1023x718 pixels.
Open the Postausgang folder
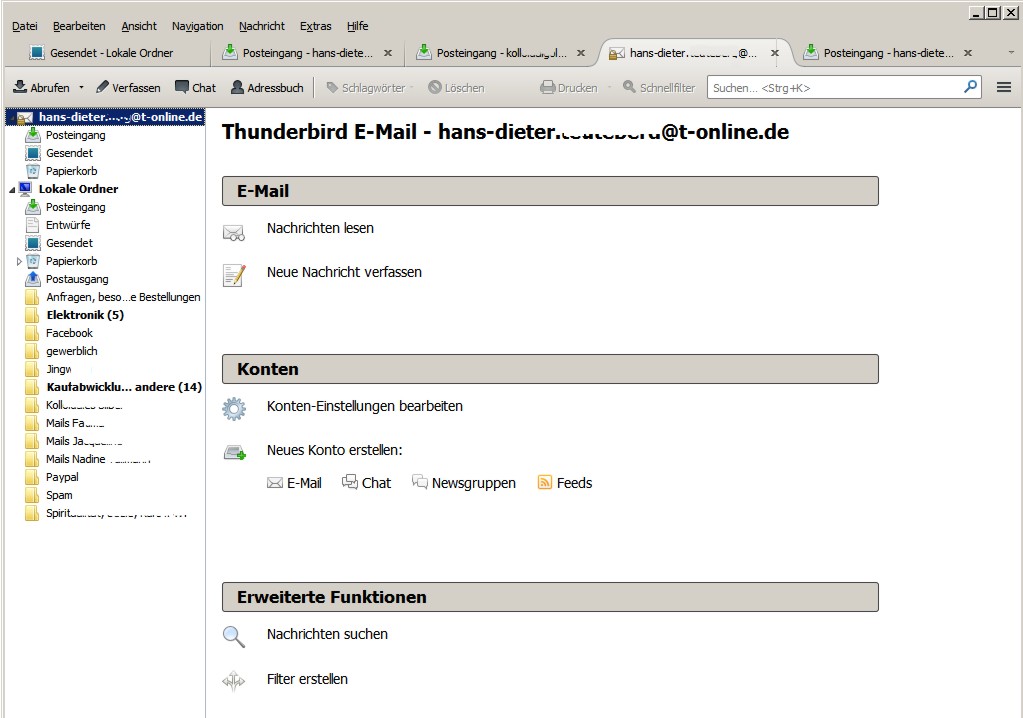pos(77,279)
